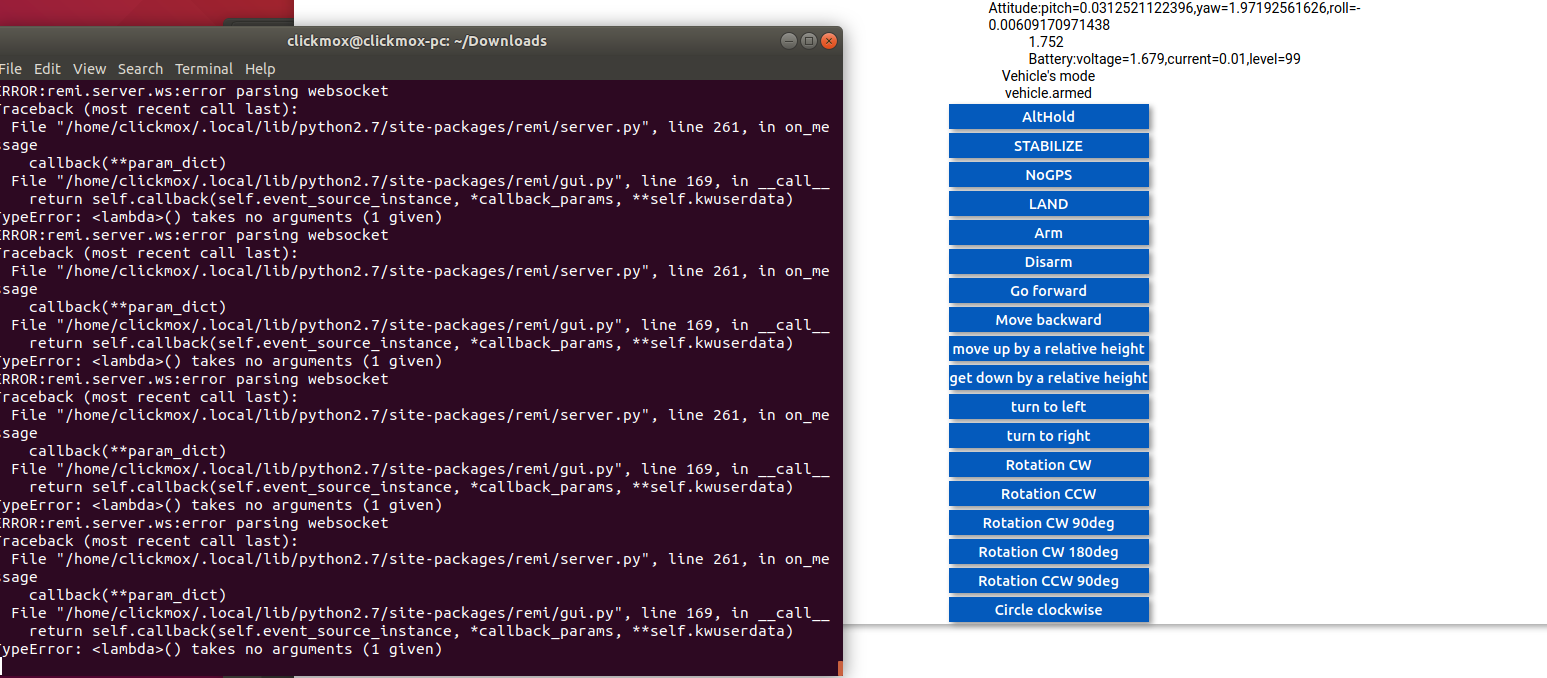
Task: Open the Edit menu of the terminal
Action: pyautogui.click(x=46, y=68)
